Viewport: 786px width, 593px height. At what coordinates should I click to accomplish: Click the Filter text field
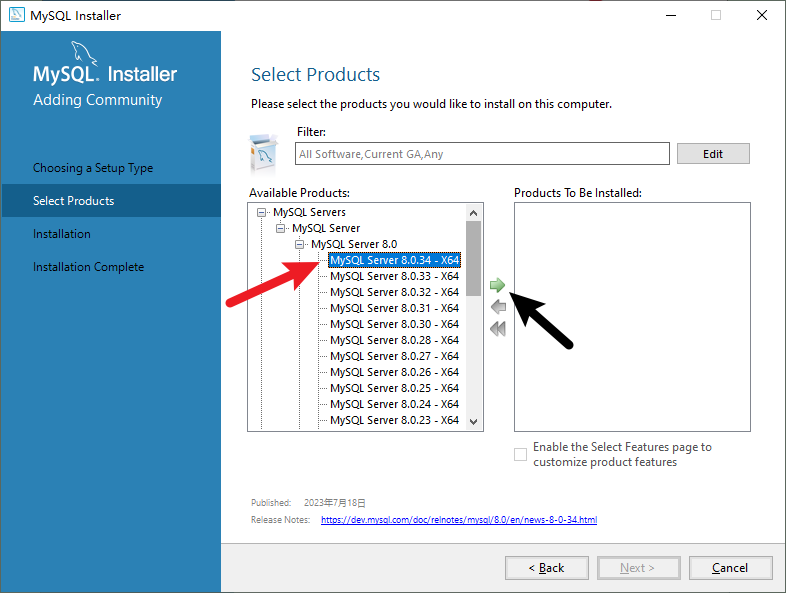482,154
